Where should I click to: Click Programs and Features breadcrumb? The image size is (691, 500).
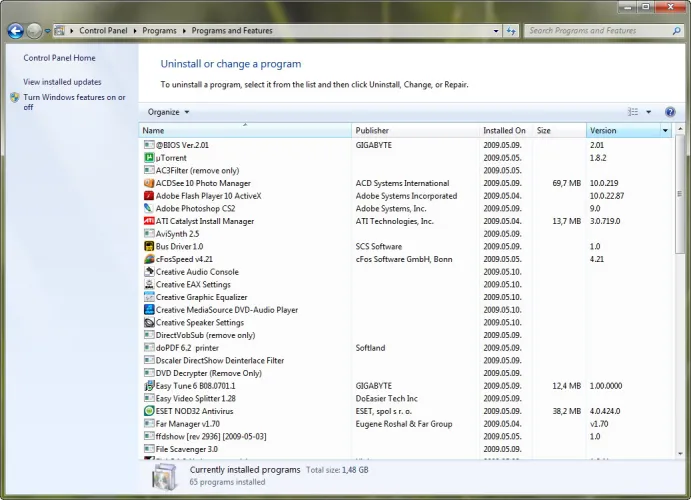click(232, 31)
